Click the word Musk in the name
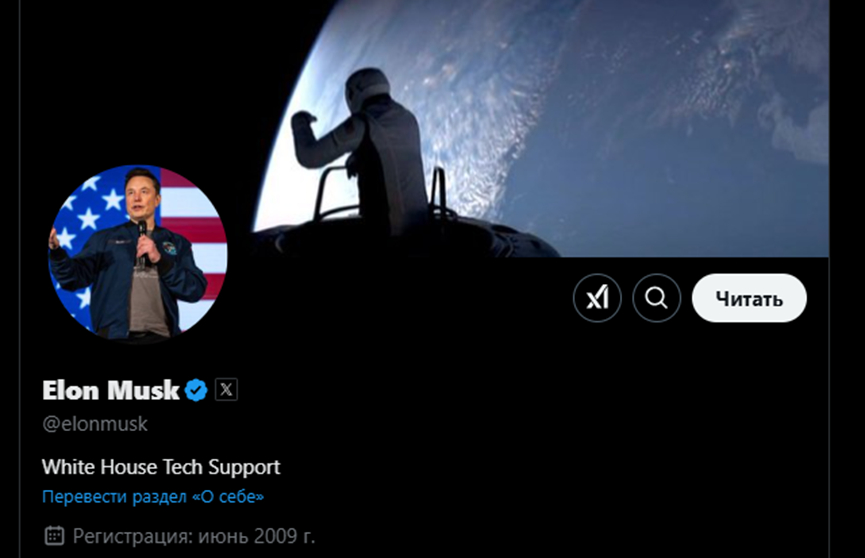The height and width of the screenshot is (558, 865). coord(143,390)
